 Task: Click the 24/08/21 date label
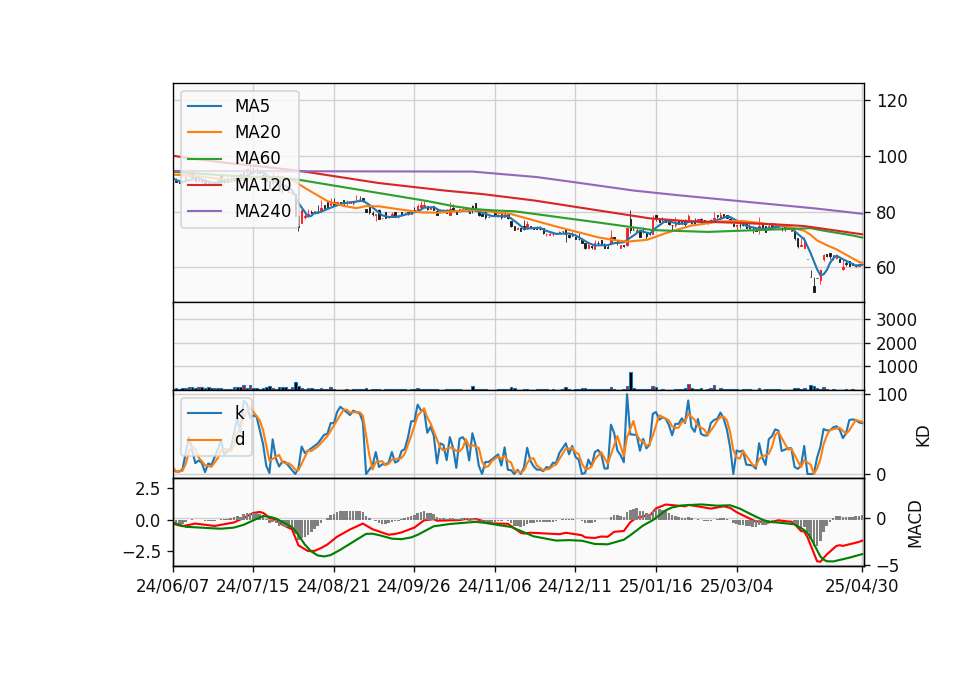(x=334, y=586)
